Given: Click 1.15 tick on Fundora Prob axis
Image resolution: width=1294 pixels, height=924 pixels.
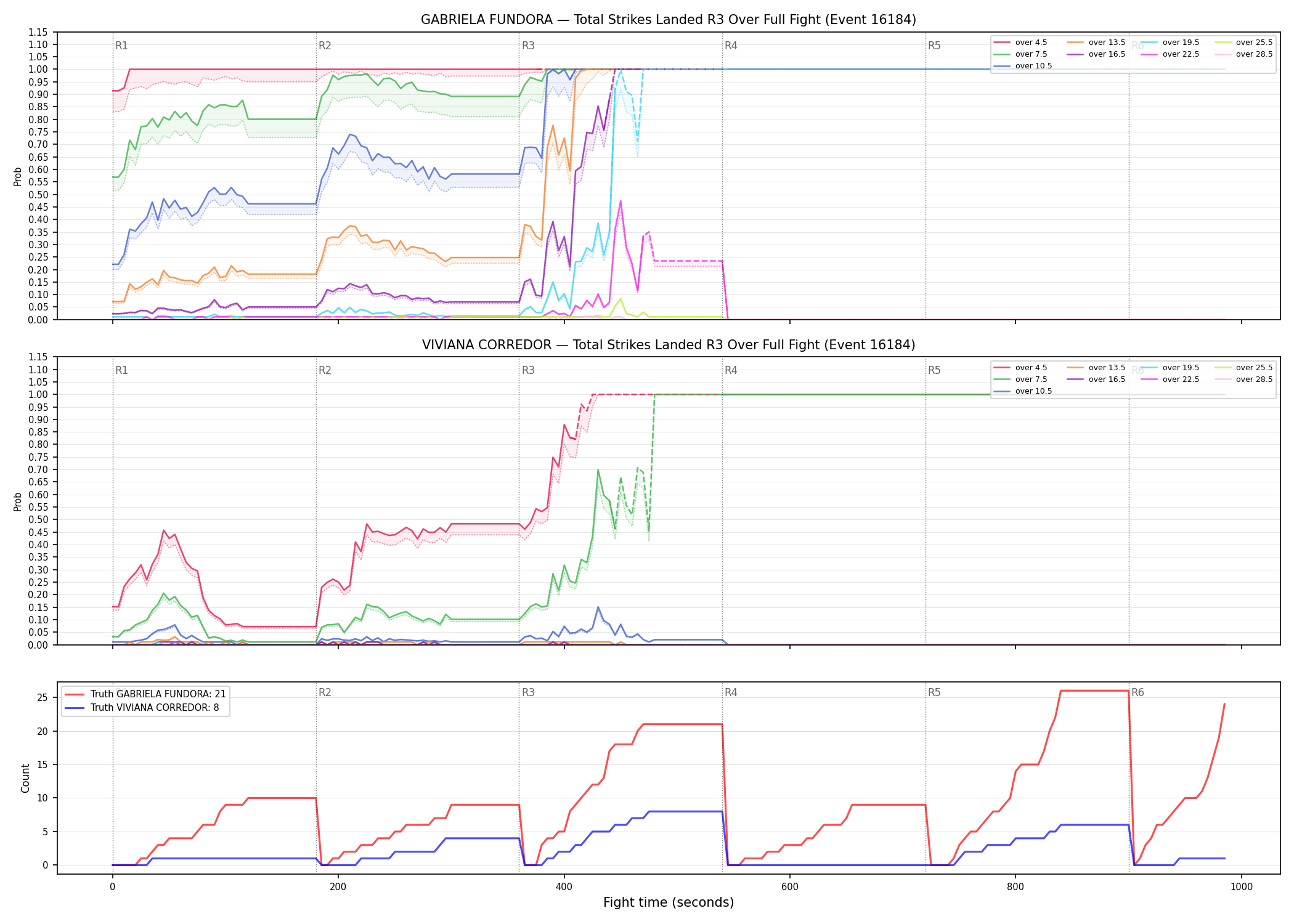Looking at the screenshot, I should click(x=38, y=32).
